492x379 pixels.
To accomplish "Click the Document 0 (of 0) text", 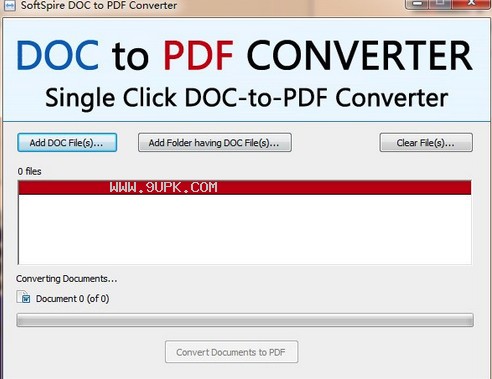I will click(72, 299).
